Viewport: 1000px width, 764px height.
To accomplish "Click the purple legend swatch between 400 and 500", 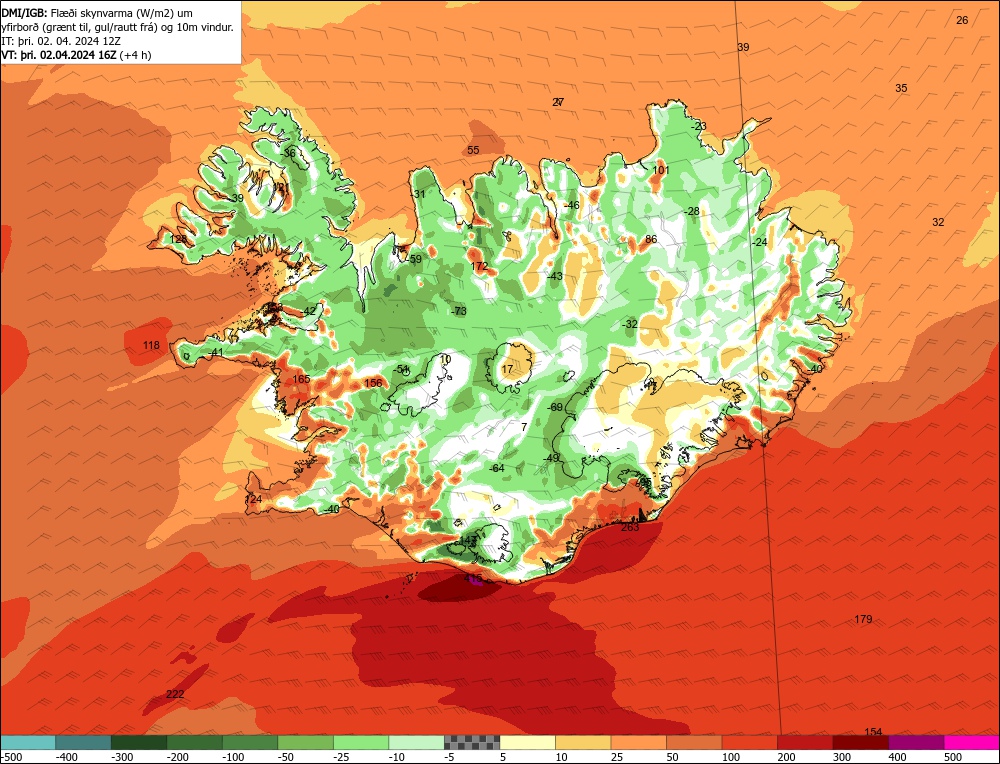I will tap(916, 742).
